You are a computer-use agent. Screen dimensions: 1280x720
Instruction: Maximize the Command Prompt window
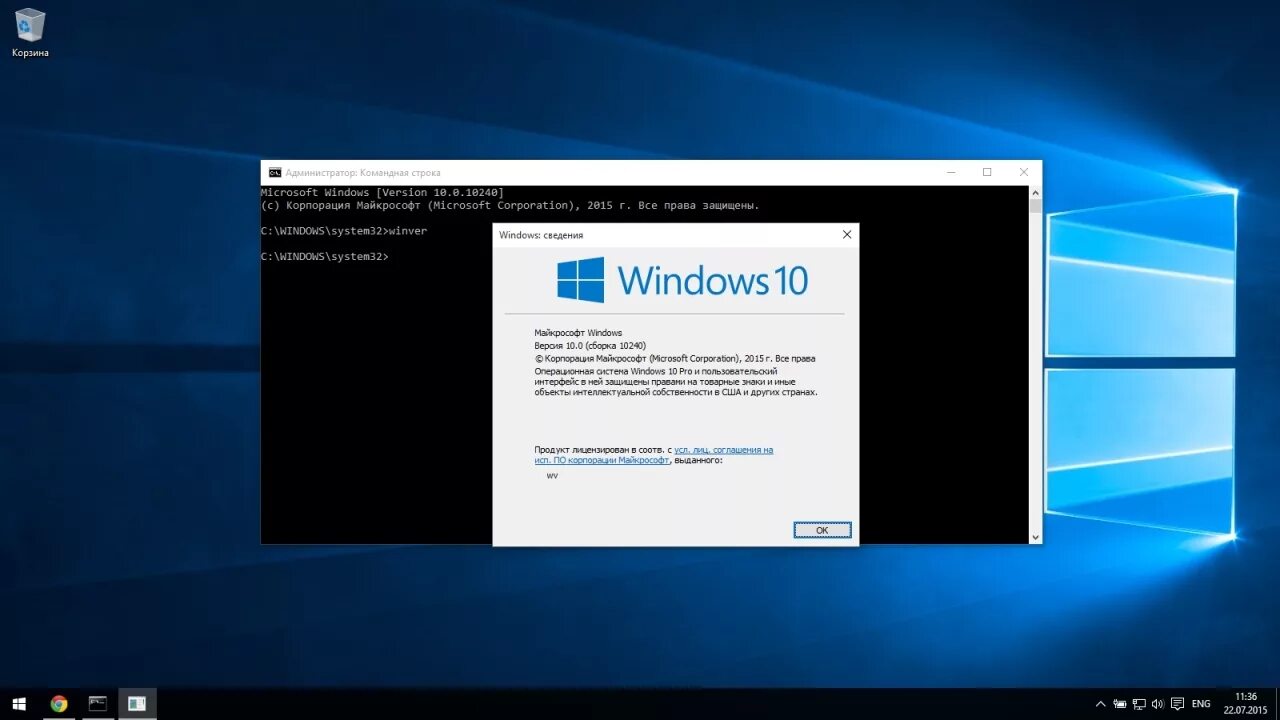(x=987, y=172)
